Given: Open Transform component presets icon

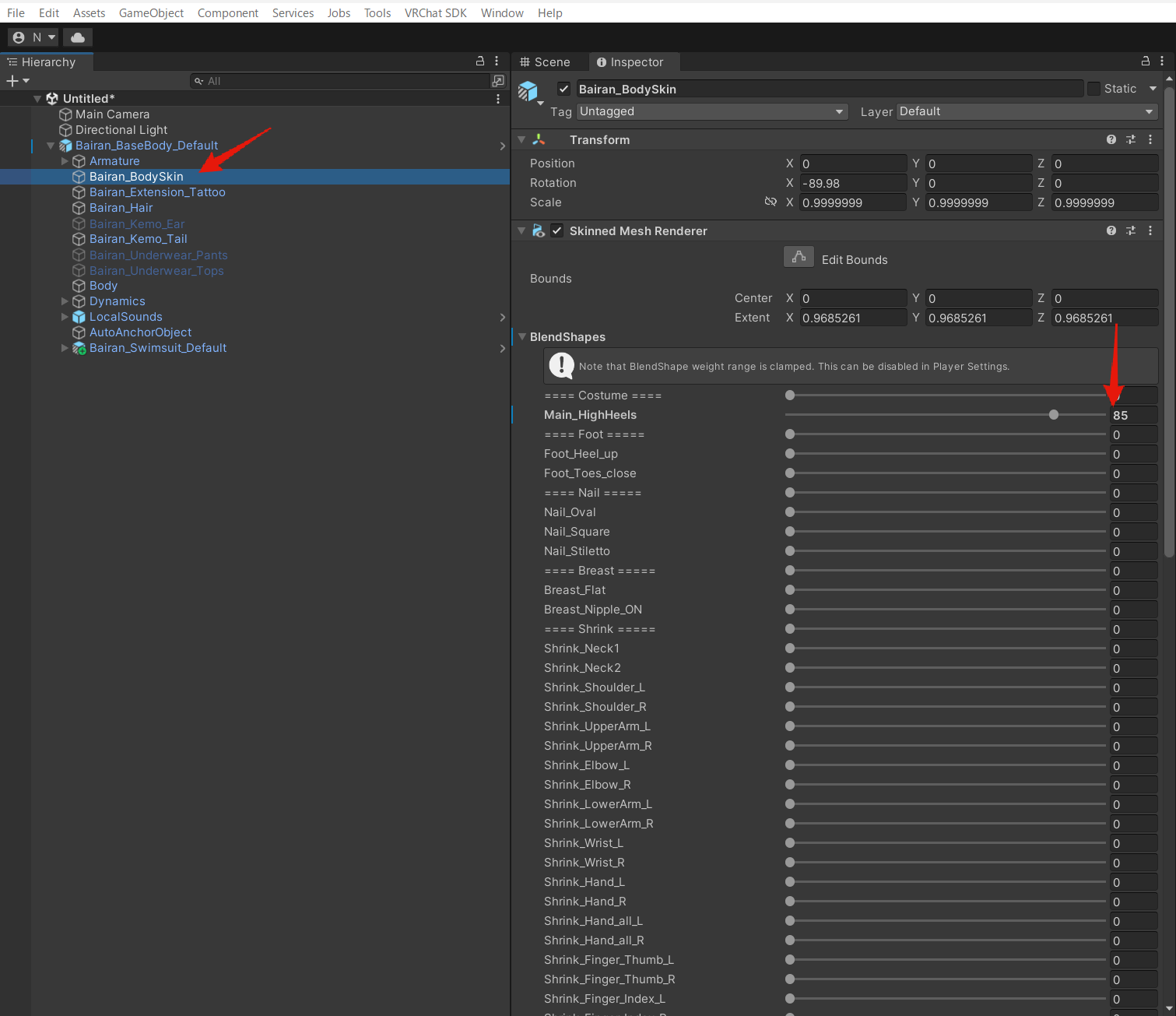Looking at the screenshot, I should (1131, 139).
